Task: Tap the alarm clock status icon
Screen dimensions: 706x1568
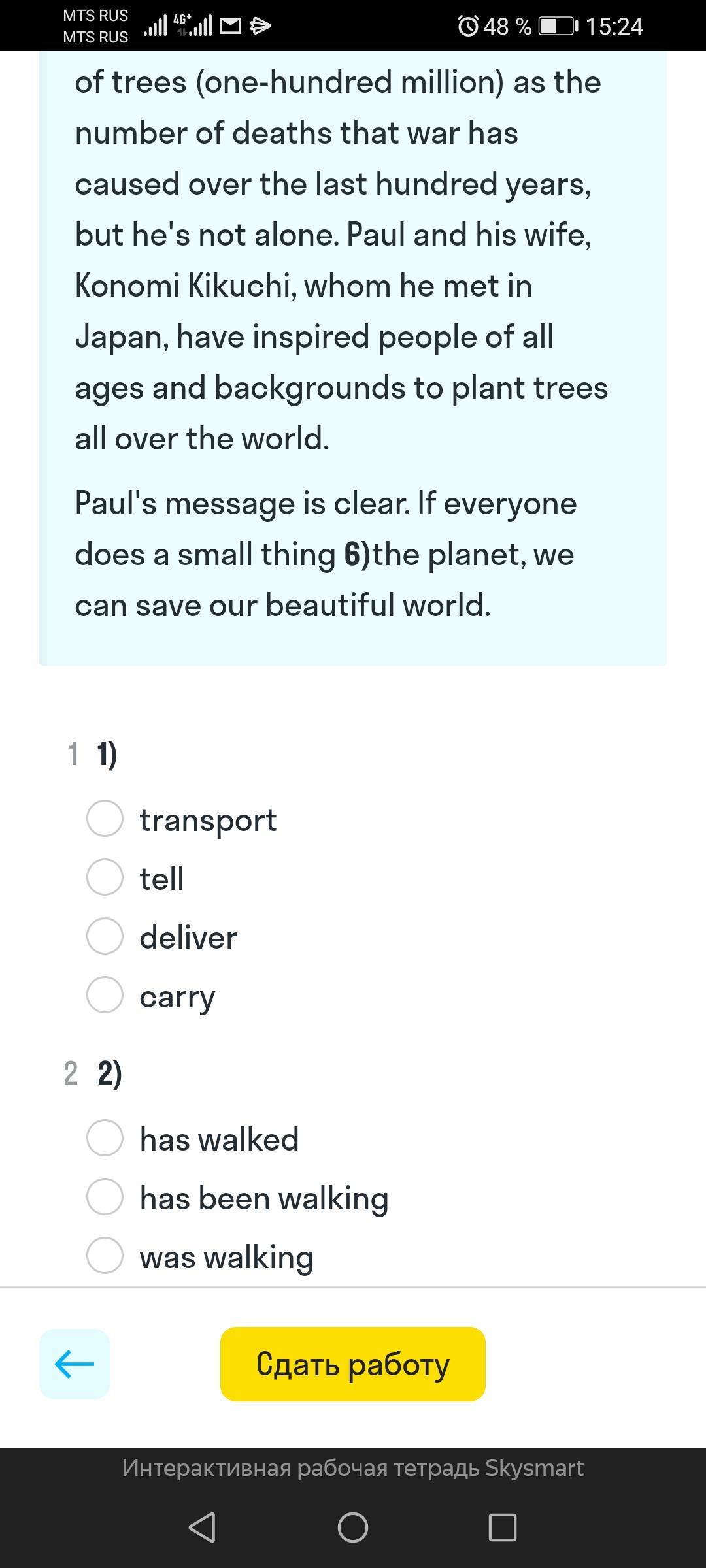Action: tap(468, 27)
